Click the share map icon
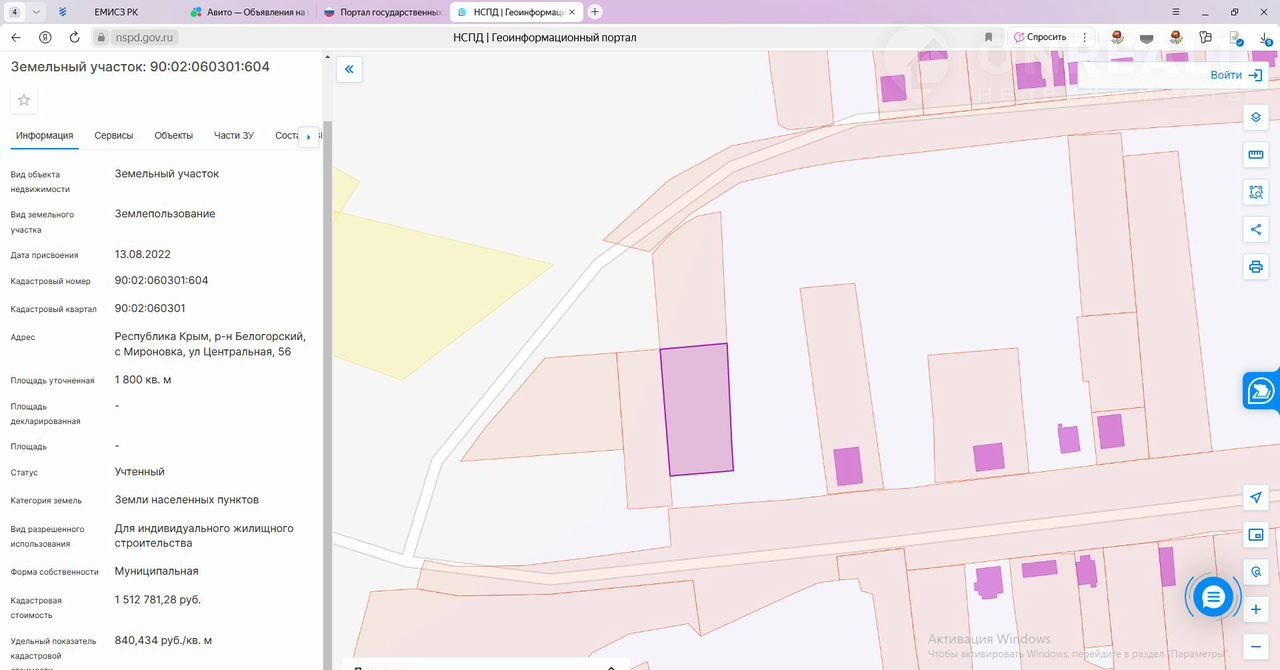 pos(1256,229)
